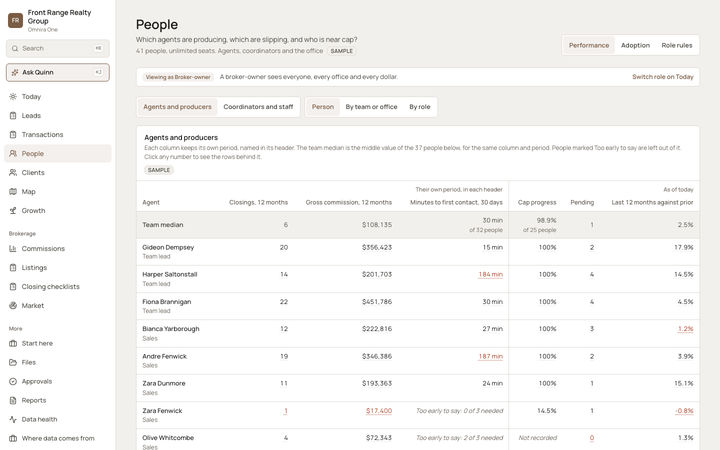Image resolution: width=720 pixels, height=450 pixels.
Task: Click Bianca Yarborough's 1.2% value
Action: pos(686,329)
